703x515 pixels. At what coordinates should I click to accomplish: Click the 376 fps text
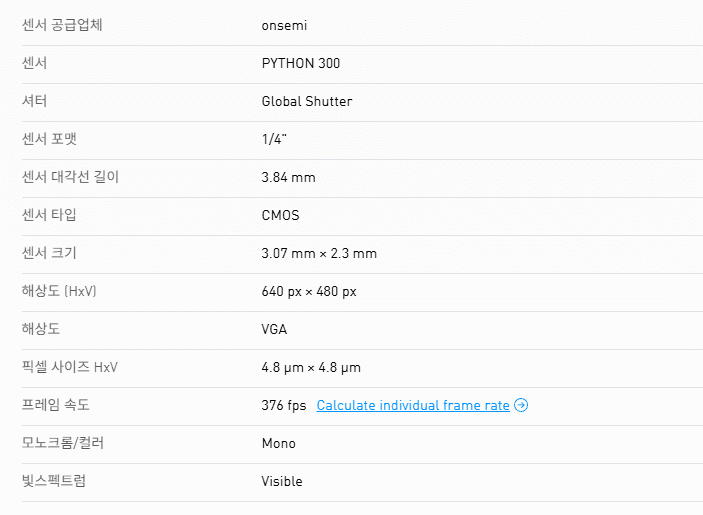click(283, 405)
